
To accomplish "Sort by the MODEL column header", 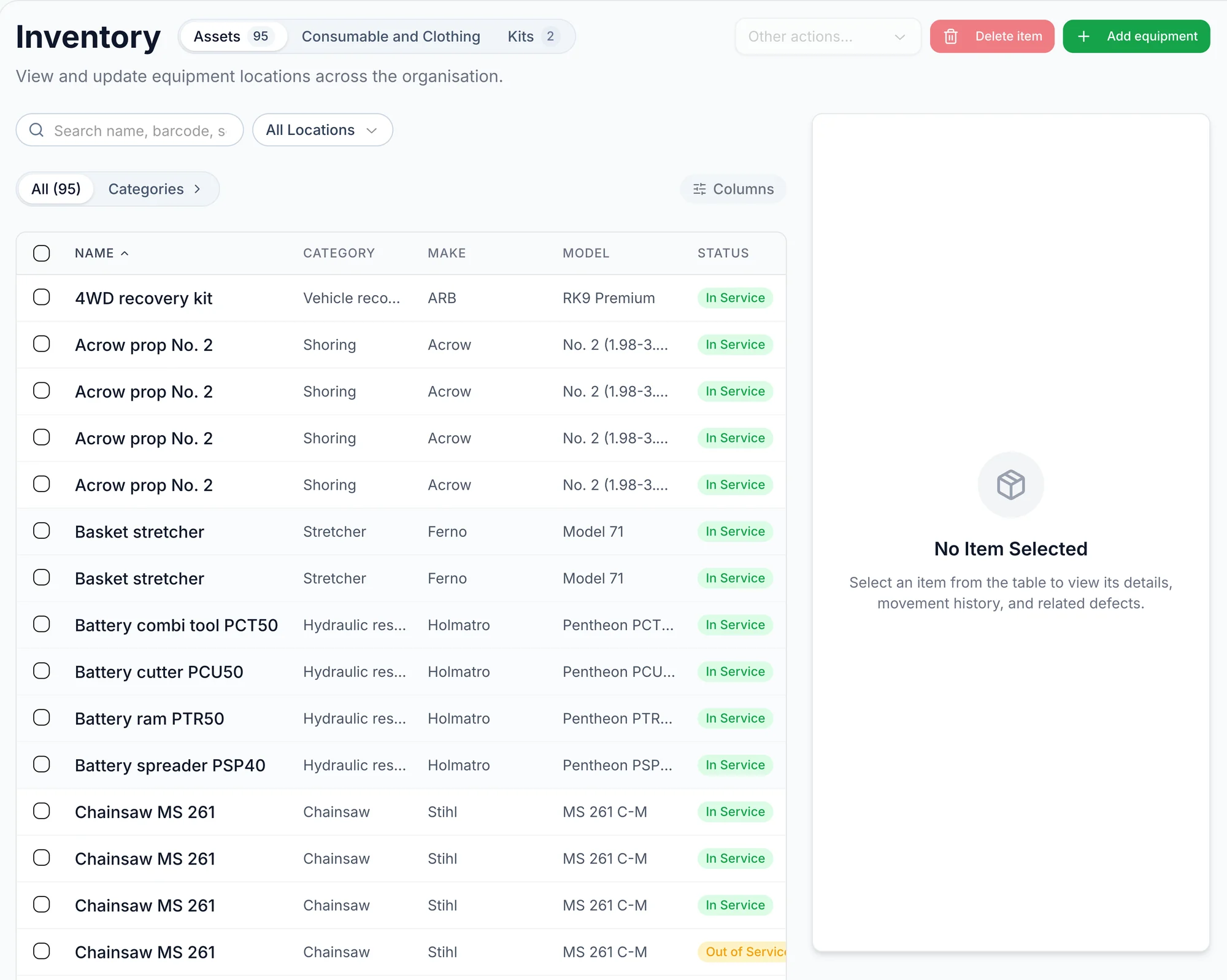I will [x=586, y=253].
